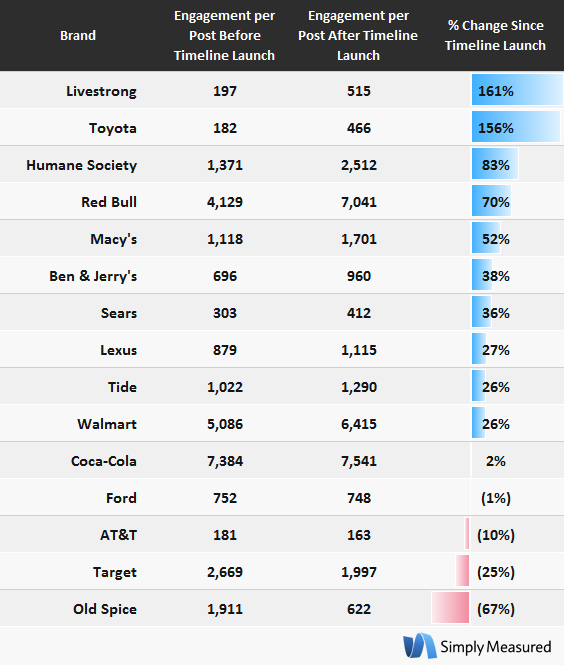Viewport: 564px width, 665px height.
Task: Click Red Bull's 7,041 after-launch value
Action: pyautogui.click(x=359, y=202)
